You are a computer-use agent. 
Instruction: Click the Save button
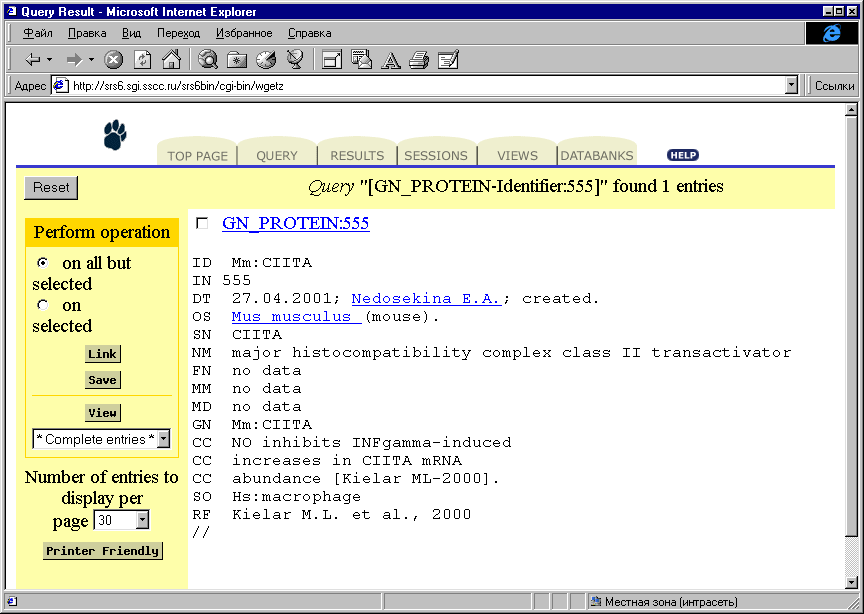(102, 380)
